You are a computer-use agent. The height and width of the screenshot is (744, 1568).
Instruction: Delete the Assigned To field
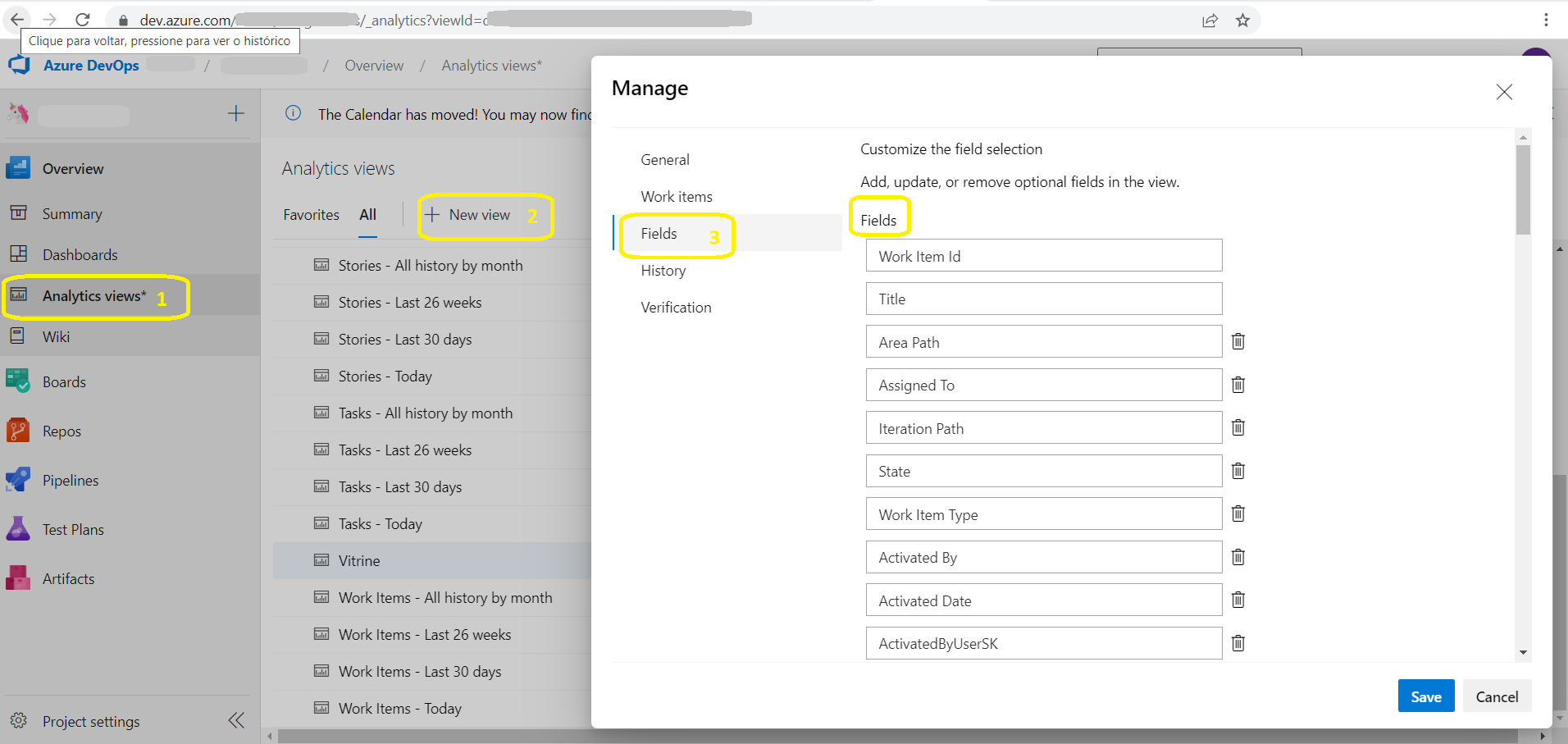[x=1238, y=384]
